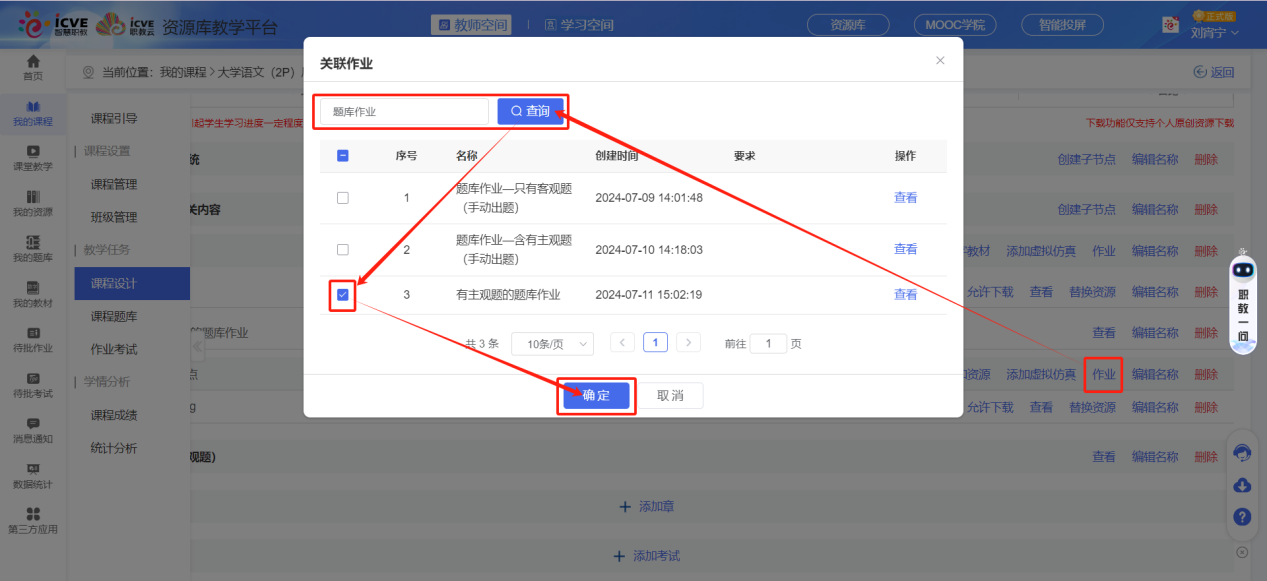Image resolution: width=1267 pixels, height=581 pixels.
Task: Select 我的题库 in the left sidebar
Action: 31,248
